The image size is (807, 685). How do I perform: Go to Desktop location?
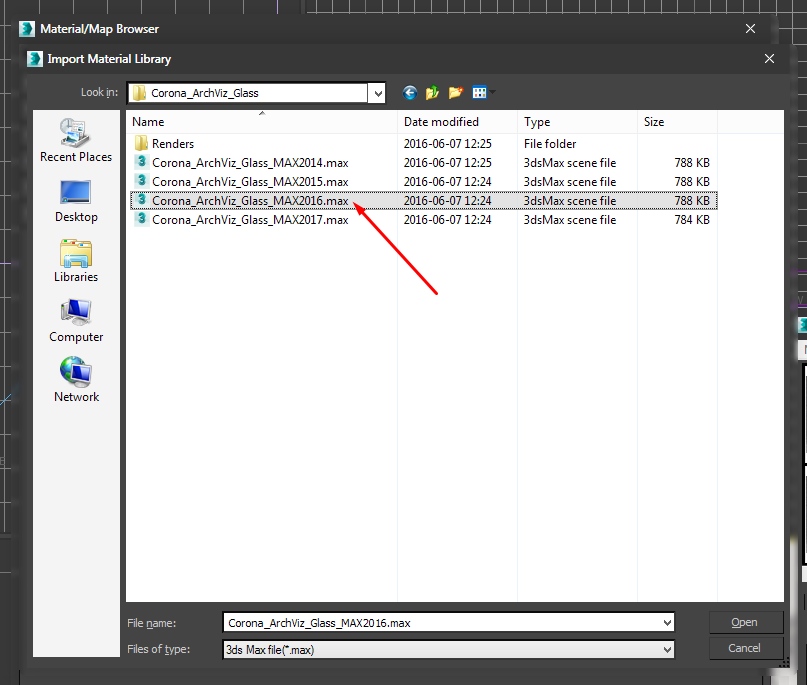point(76,201)
